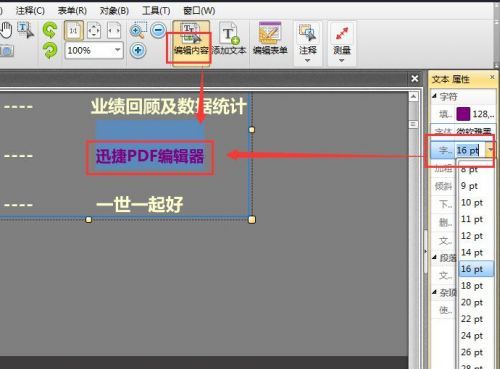Open the Annotation (注释) tool dropdown
Viewport: 500px width, 369px height.
pyautogui.click(x=308, y=43)
